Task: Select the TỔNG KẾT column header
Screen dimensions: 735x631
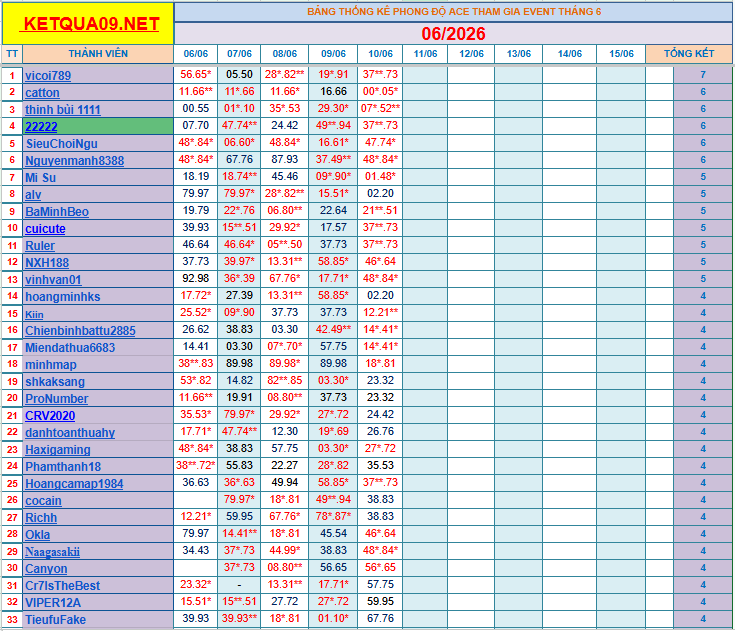Action: coord(689,53)
